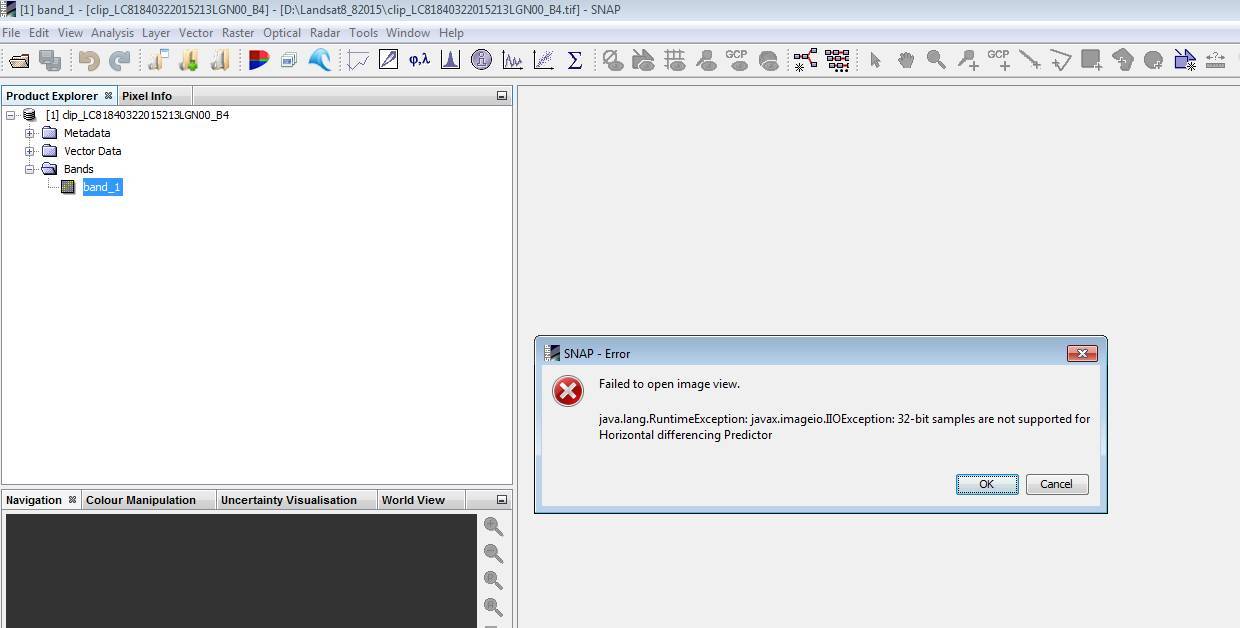1240x628 pixels.
Task: Expand the Metadata tree node
Action: click(30, 133)
